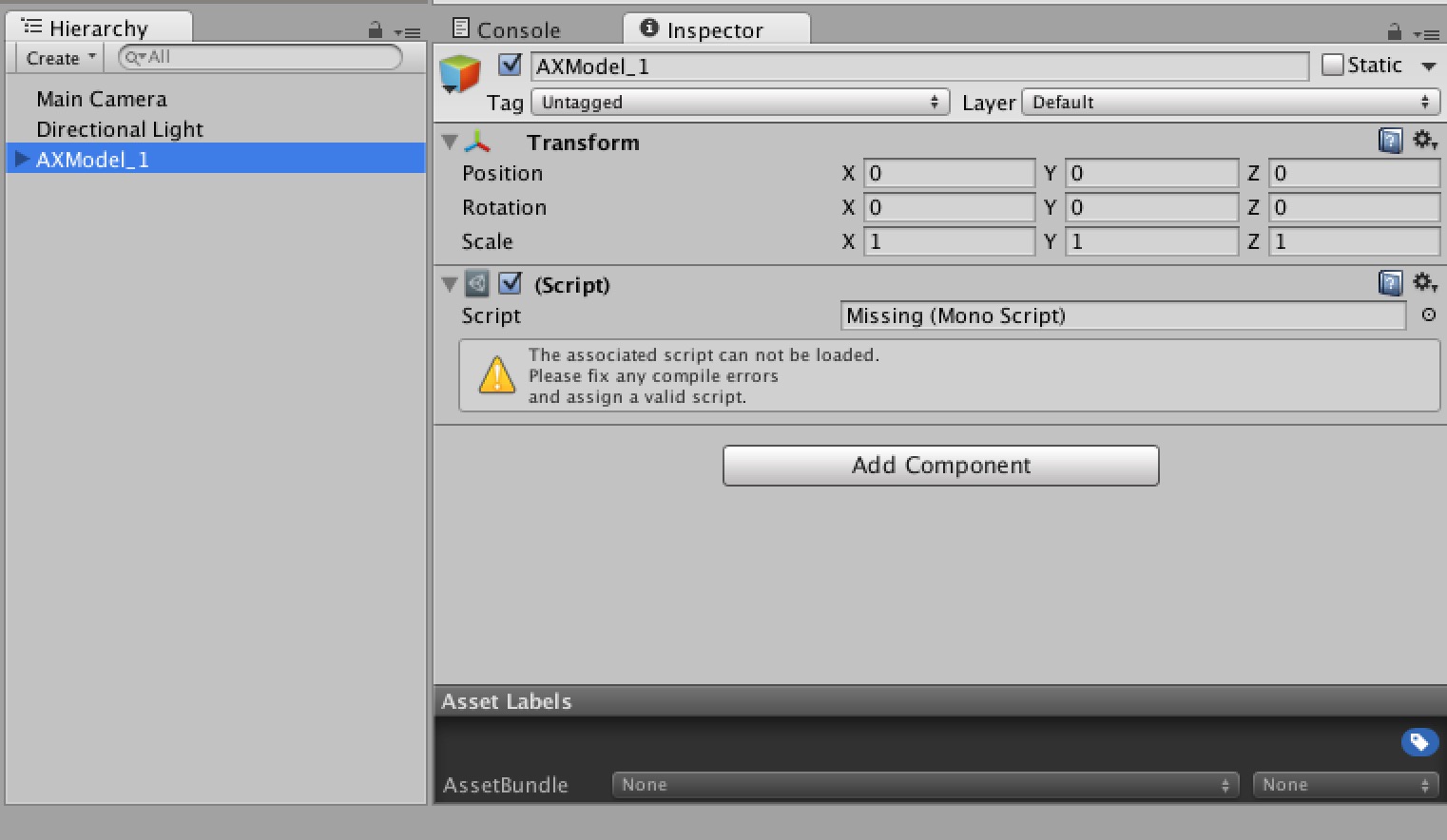Open the Static options dropdown arrow
1447x840 pixels.
point(1428,66)
